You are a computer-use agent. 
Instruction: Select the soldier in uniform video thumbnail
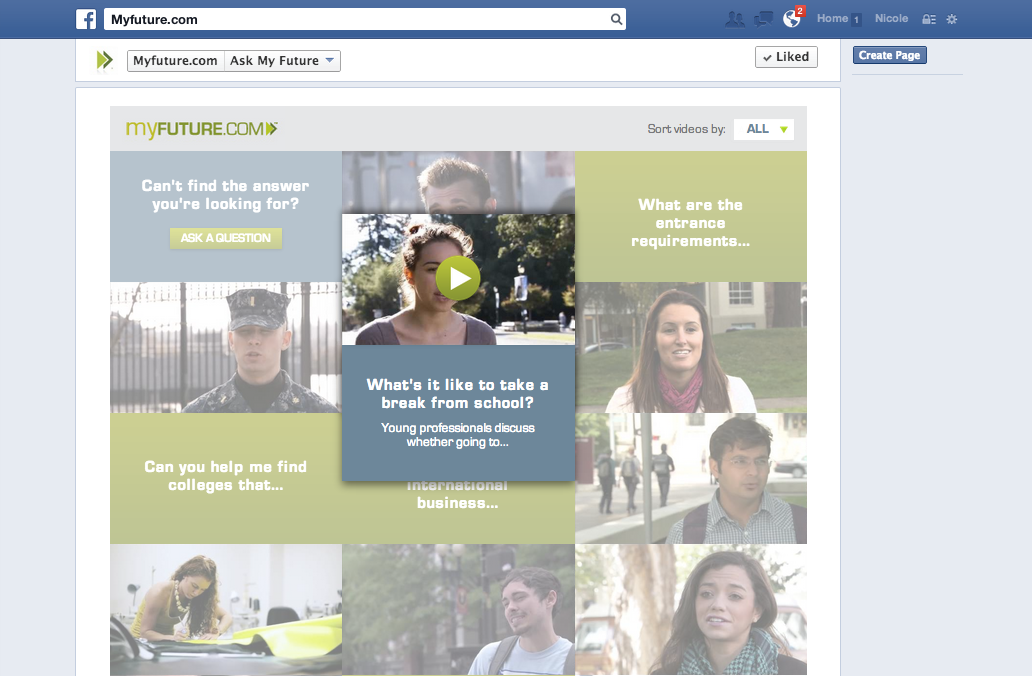click(226, 348)
